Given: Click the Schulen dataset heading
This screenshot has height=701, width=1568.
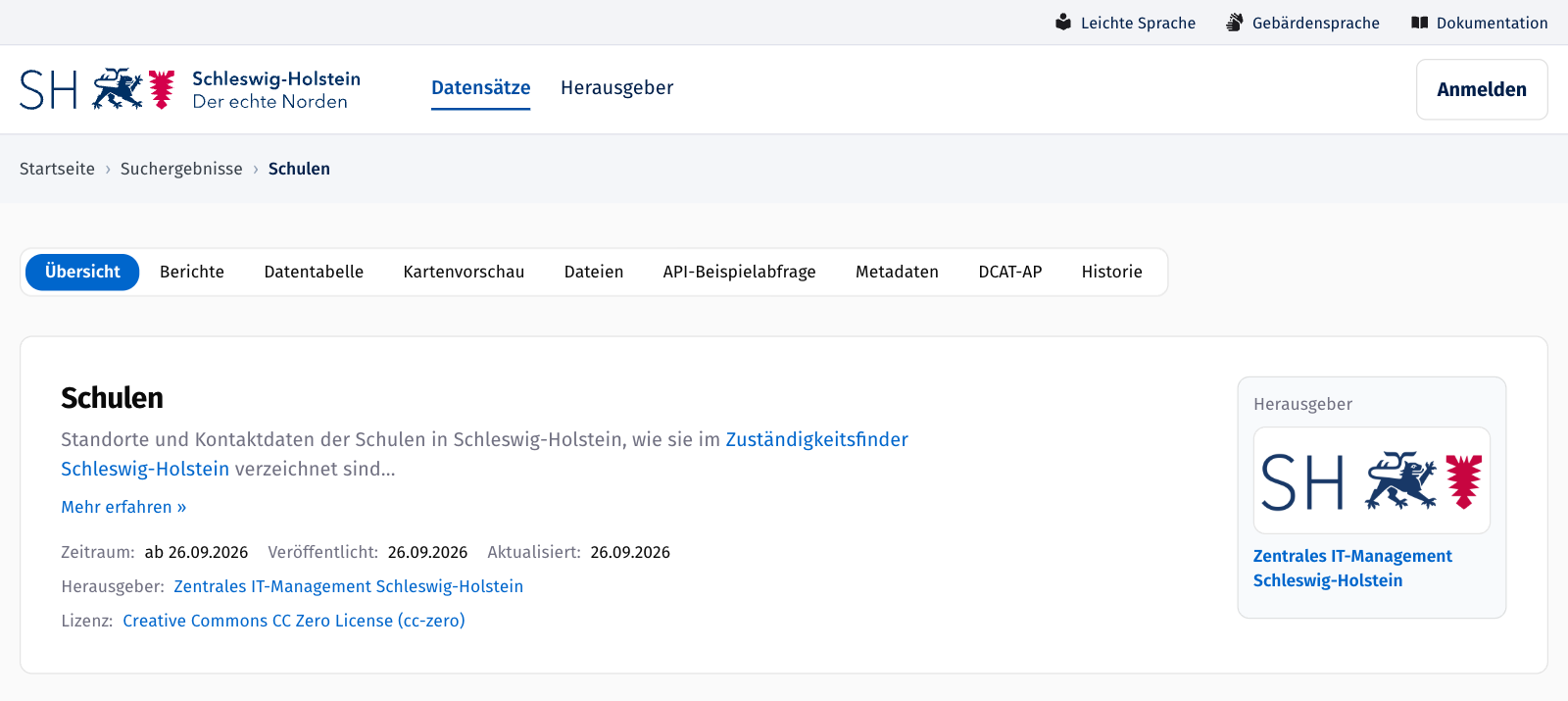Looking at the screenshot, I should (112, 398).
